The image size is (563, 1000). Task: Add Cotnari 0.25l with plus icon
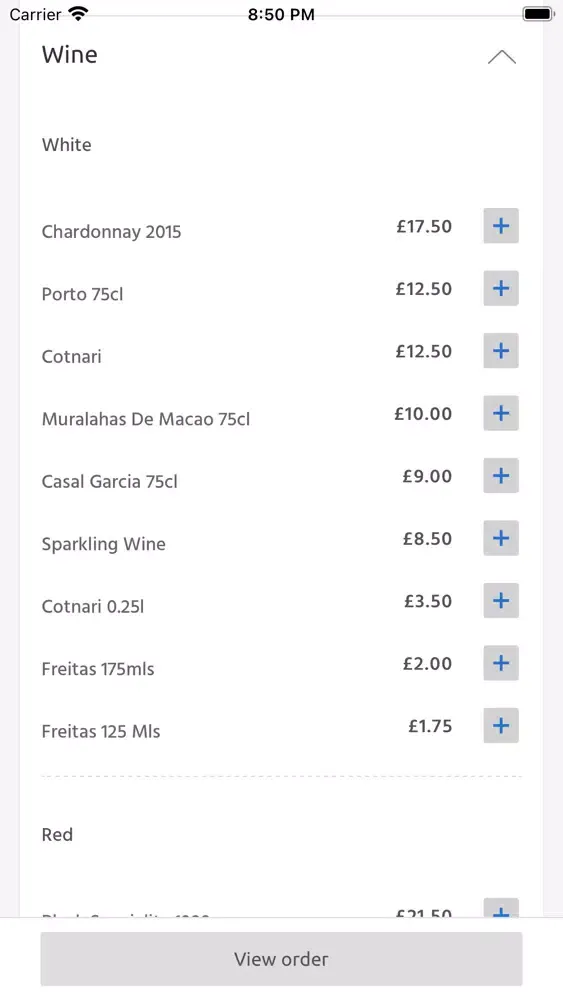[501, 601]
